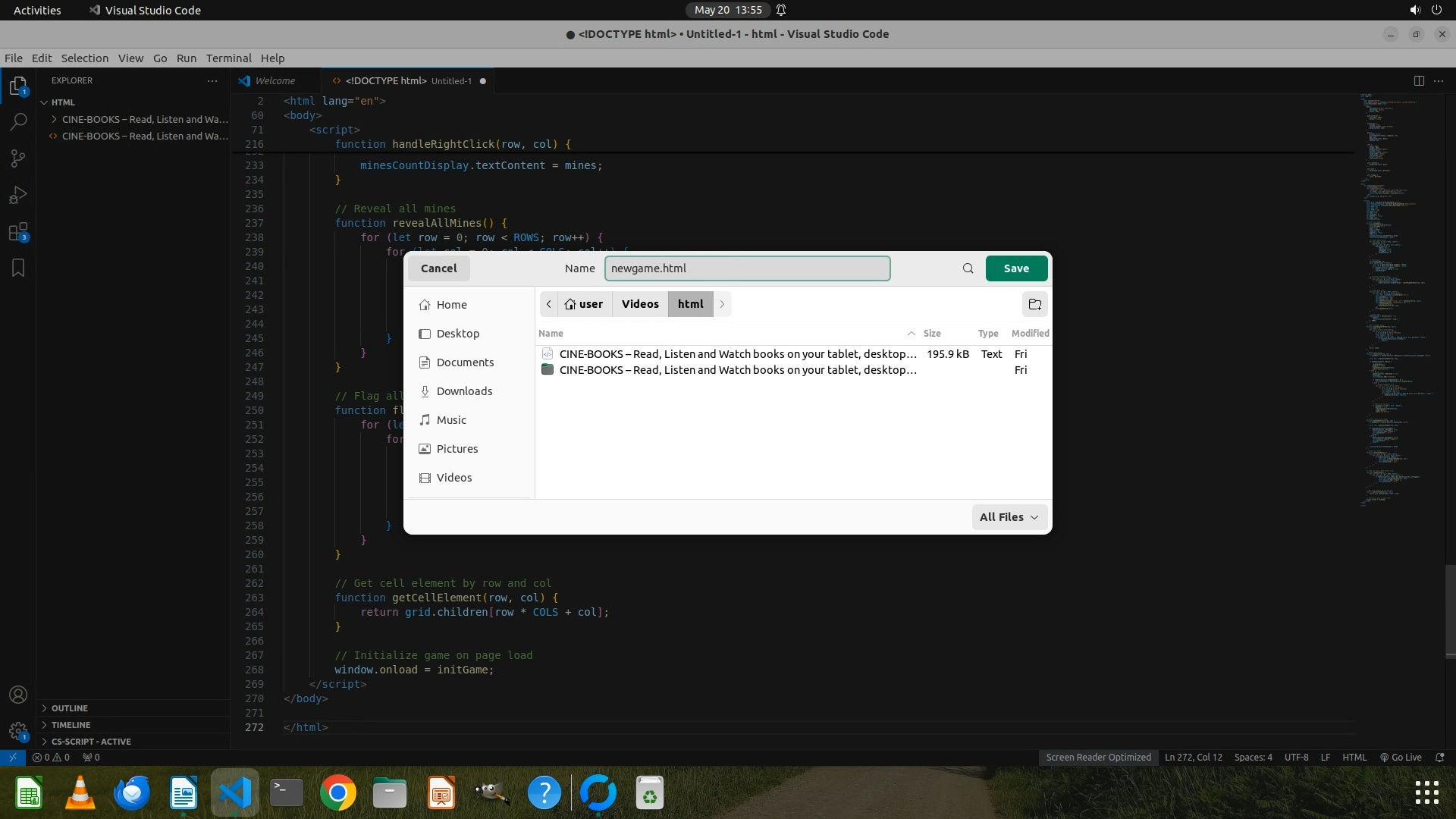Image resolution: width=1456 pixels, height=819 pixels.
Task: Click the file Name input field
Action: click(x=747, y=268)
